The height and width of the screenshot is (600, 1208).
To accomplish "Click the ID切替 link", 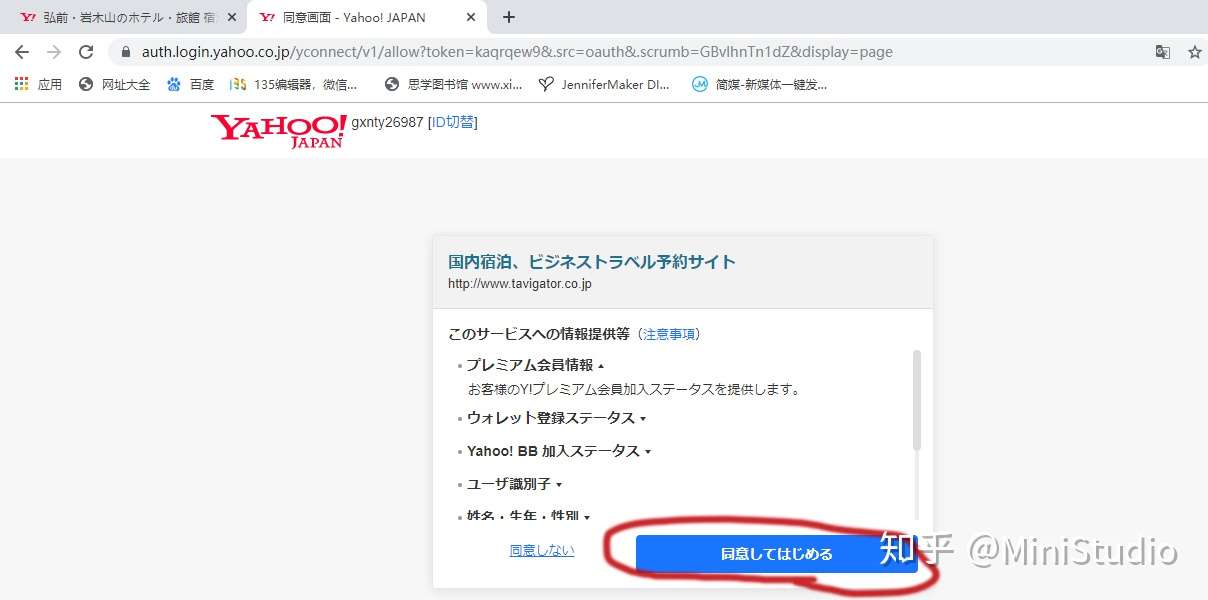I will click(x=452, y=122).
